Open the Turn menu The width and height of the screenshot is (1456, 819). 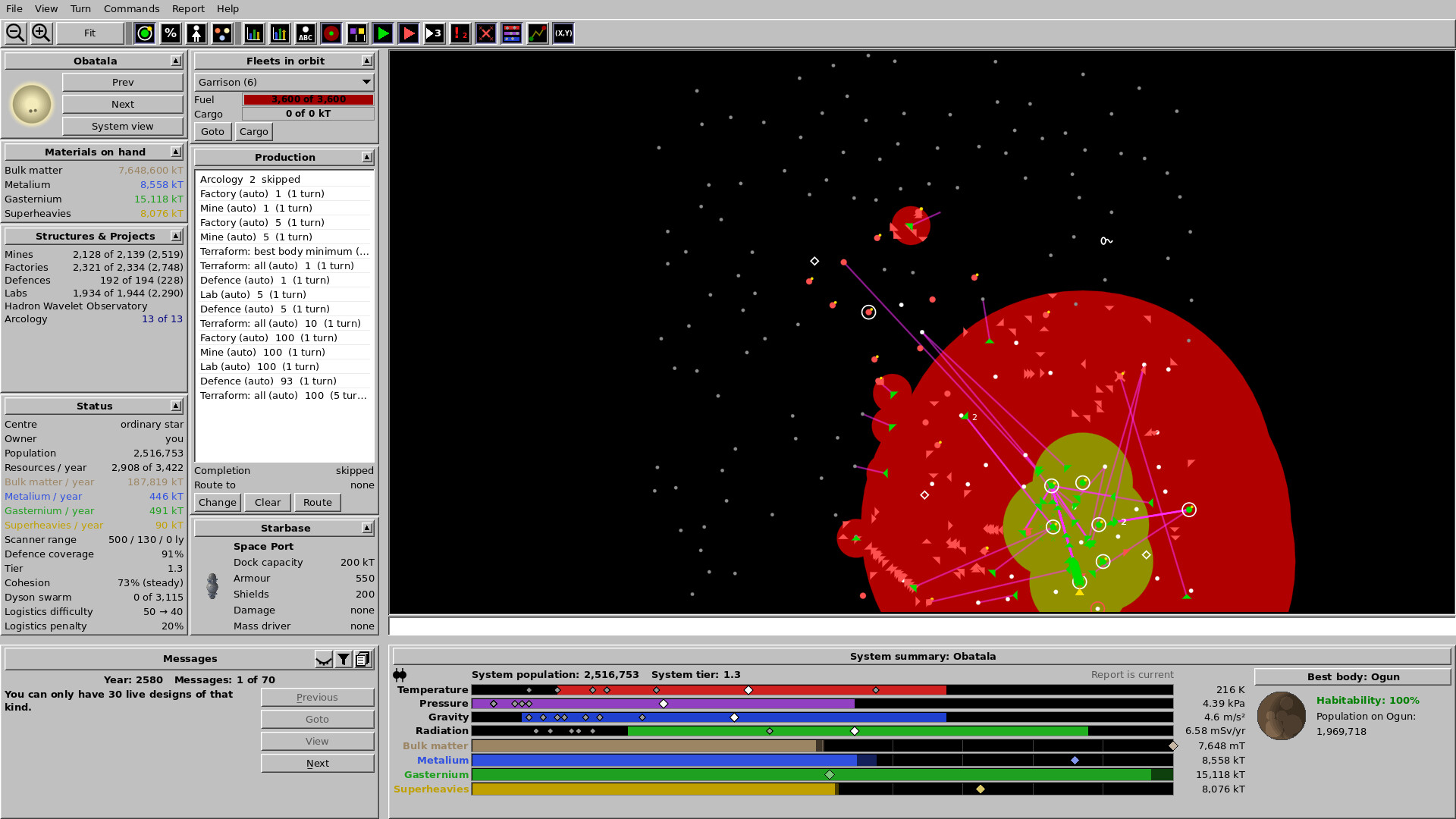tap(80, 8)
